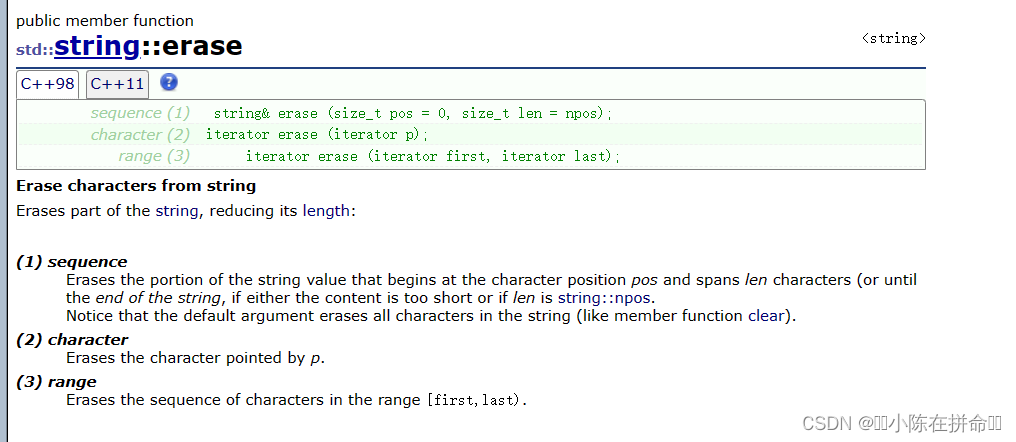Select the "sequence (1)" prototype label
The image size is (1016, 442).
pos(141,113)
